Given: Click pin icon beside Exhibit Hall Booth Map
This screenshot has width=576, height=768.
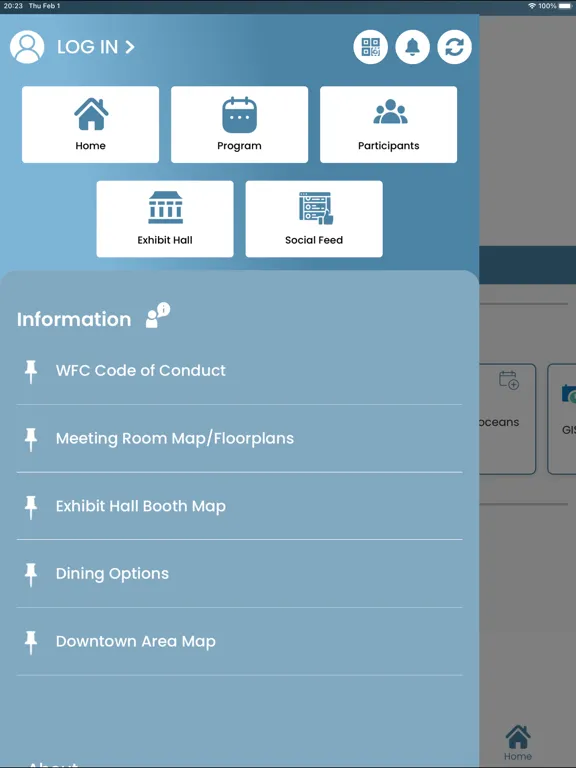Looking at the screenshot, I should click(x=31, y=507).
